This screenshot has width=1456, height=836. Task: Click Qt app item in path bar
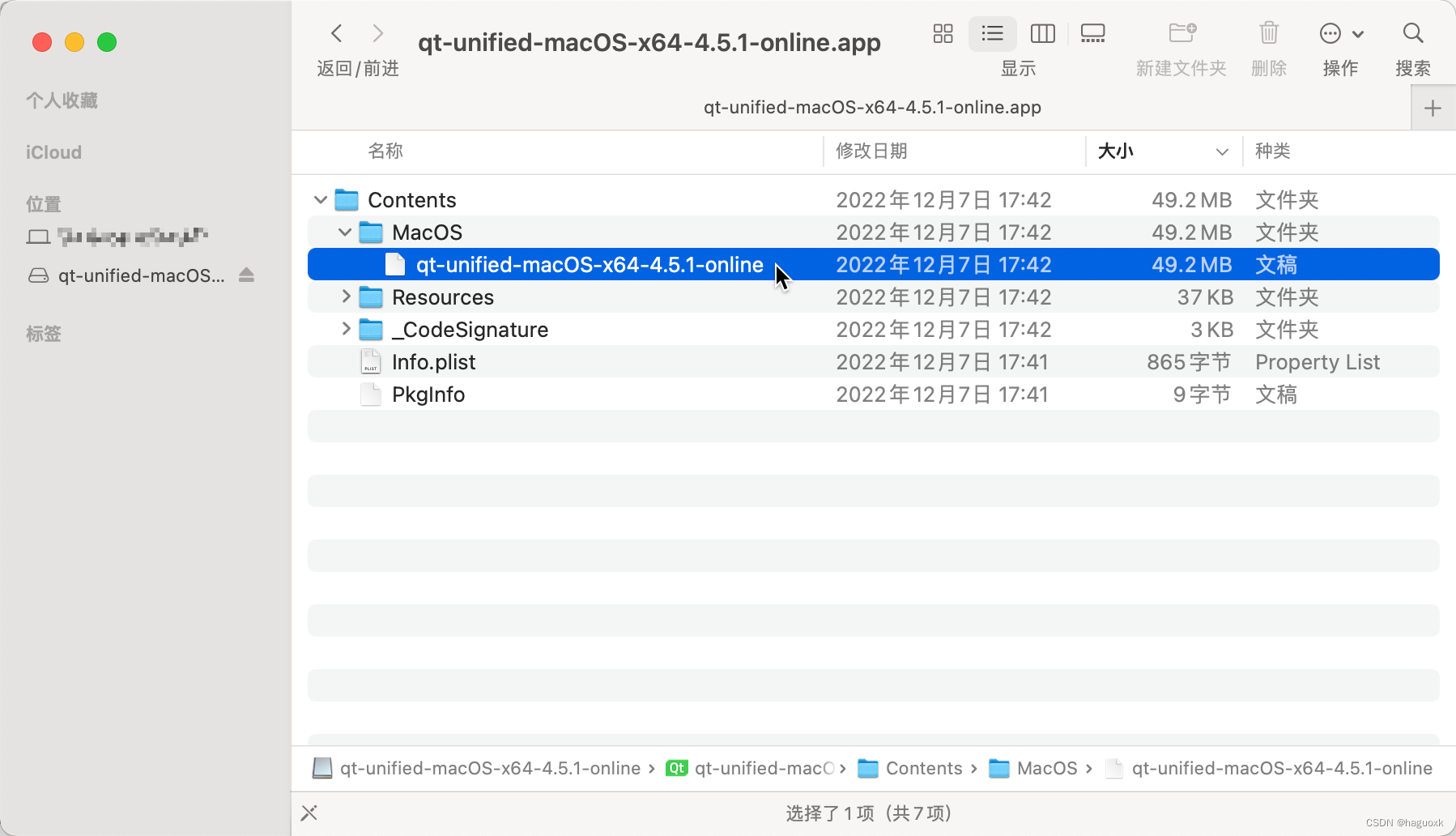pos(751,768)
